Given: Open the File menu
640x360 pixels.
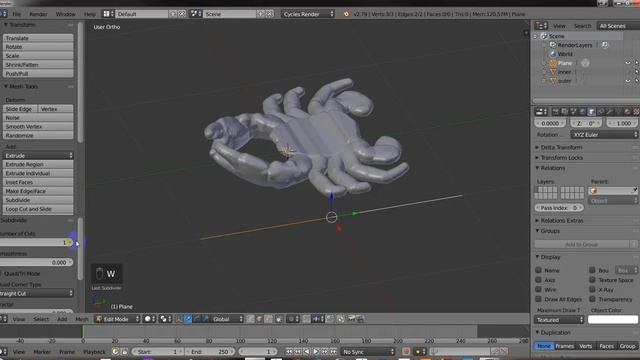Looking at the screenshot, I should point(16,14).
